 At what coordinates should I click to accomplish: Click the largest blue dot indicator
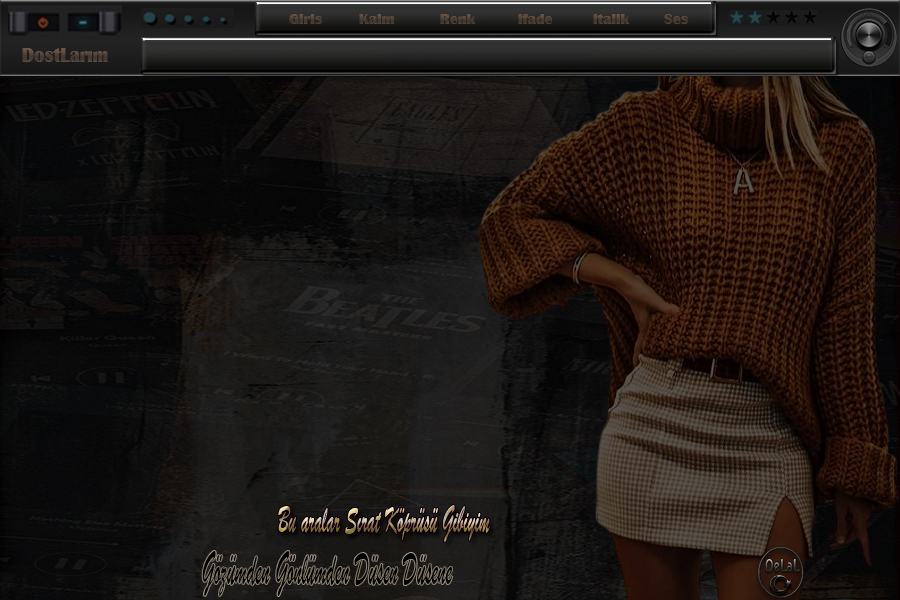(x=150, y=18)
